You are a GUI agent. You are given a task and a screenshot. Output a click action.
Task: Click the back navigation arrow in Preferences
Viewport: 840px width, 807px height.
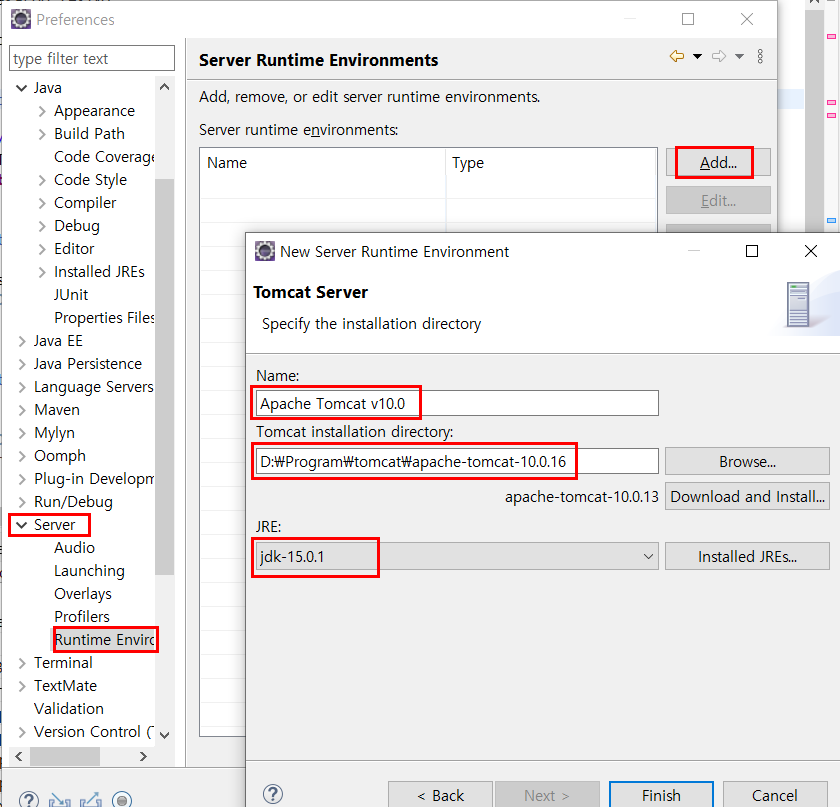coord(677,56)
